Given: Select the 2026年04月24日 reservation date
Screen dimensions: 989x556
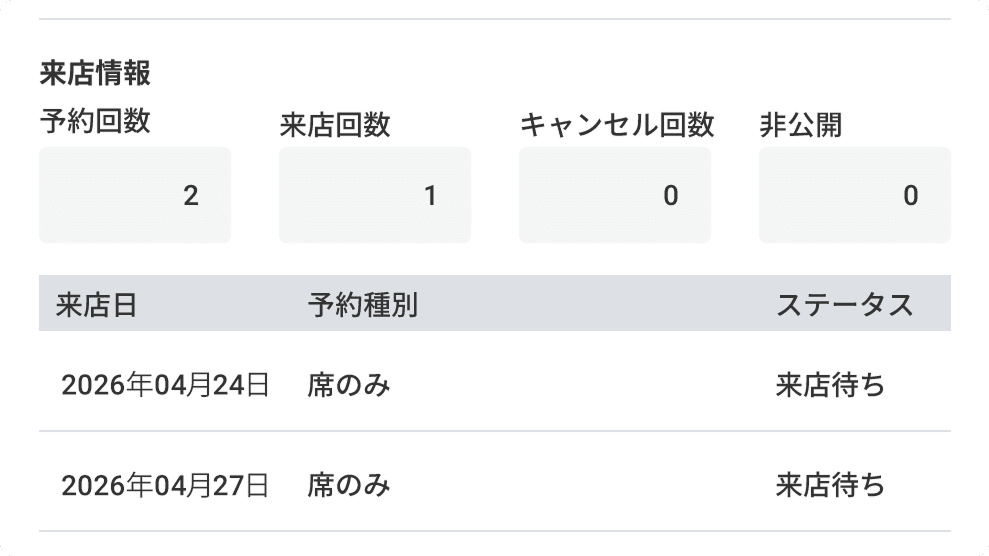Looking at the screenshot, I should coord(165,385).
